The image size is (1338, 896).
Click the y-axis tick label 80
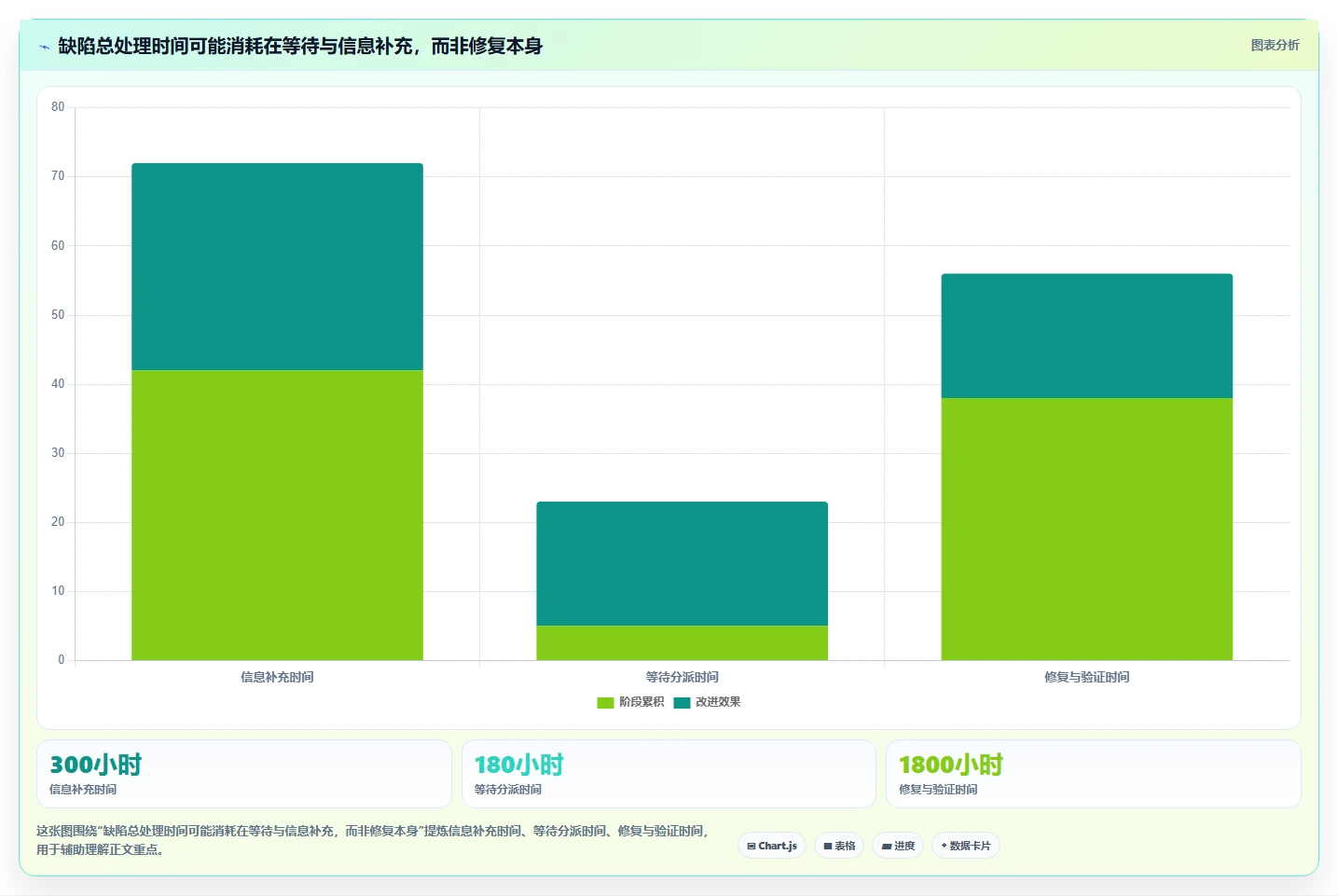click(x=58, y=107)
